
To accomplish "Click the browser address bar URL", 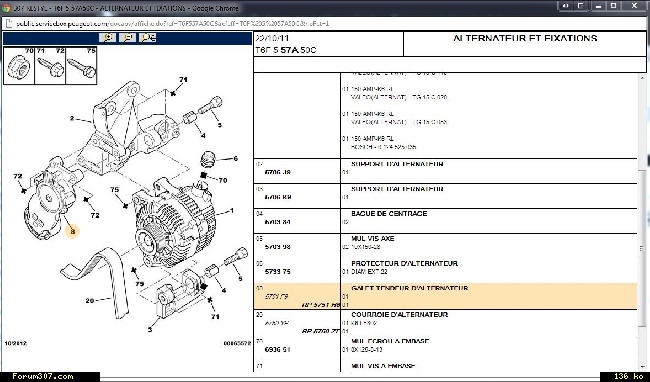I will (x=172, y=24).
